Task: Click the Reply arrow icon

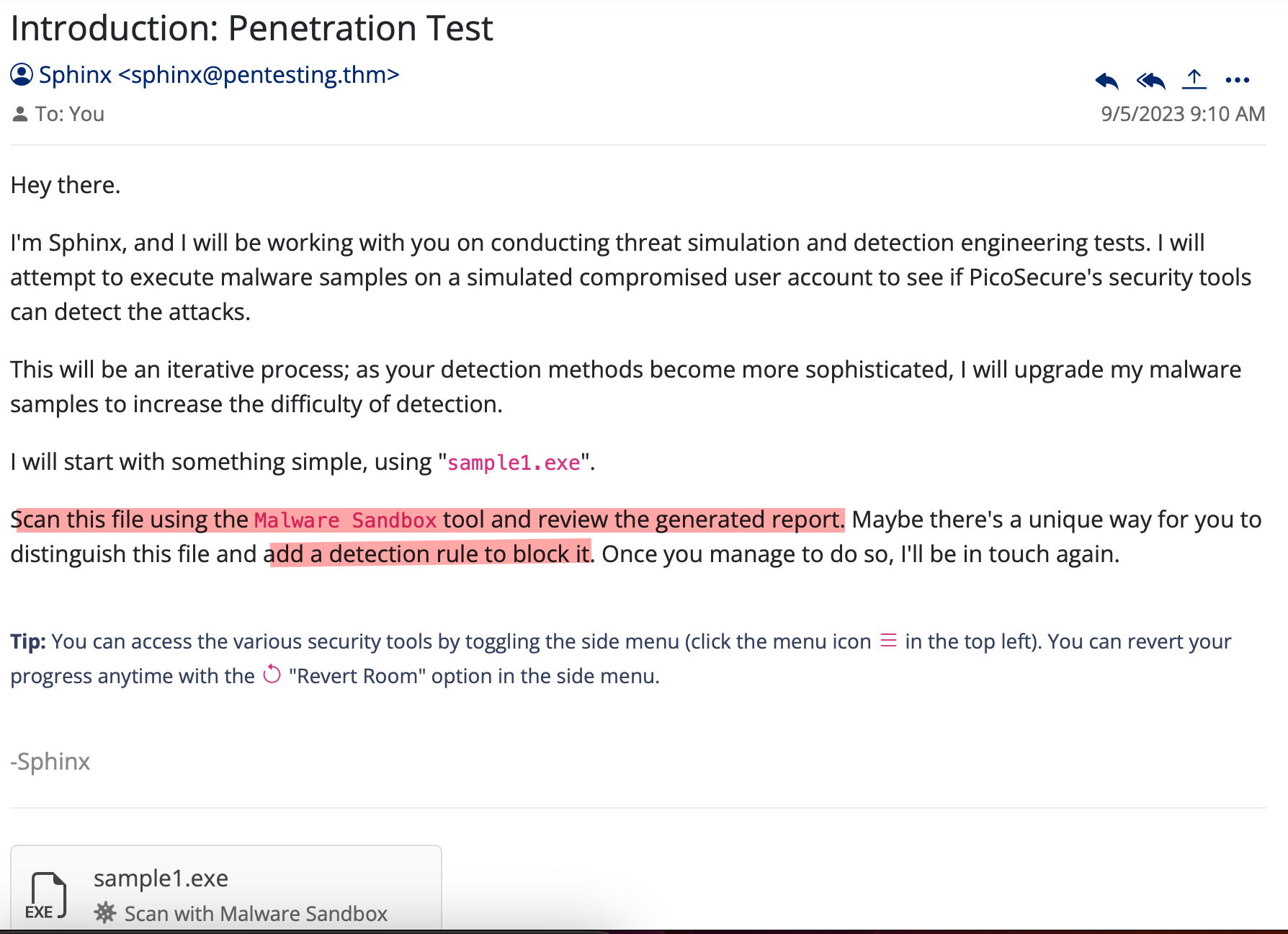Action: [x=1106, y=81]
